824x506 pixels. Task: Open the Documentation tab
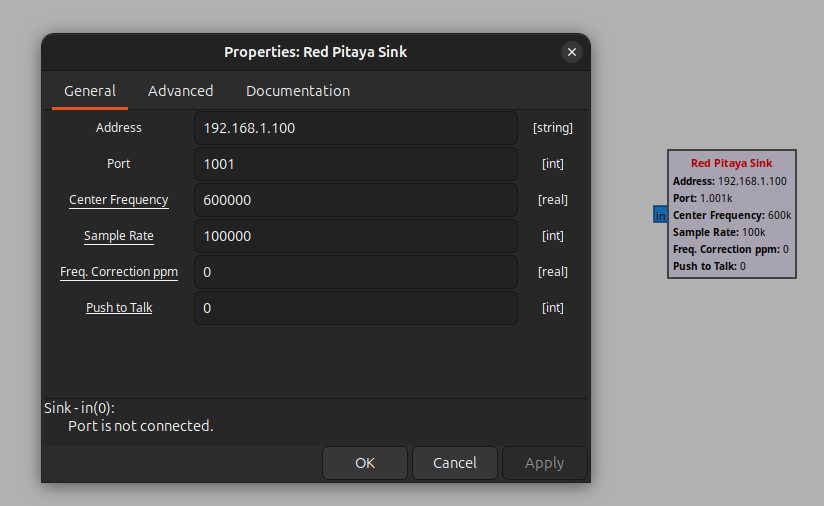tap(298, 91)
